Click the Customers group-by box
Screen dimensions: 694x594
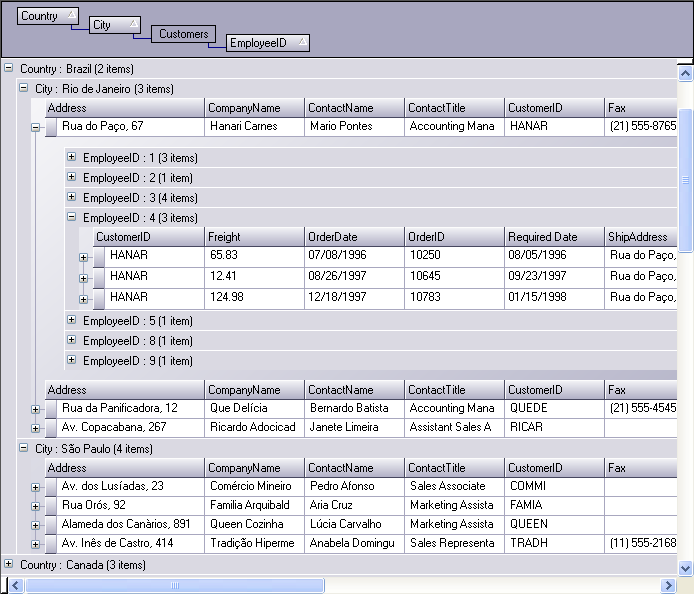coord(183,34)
